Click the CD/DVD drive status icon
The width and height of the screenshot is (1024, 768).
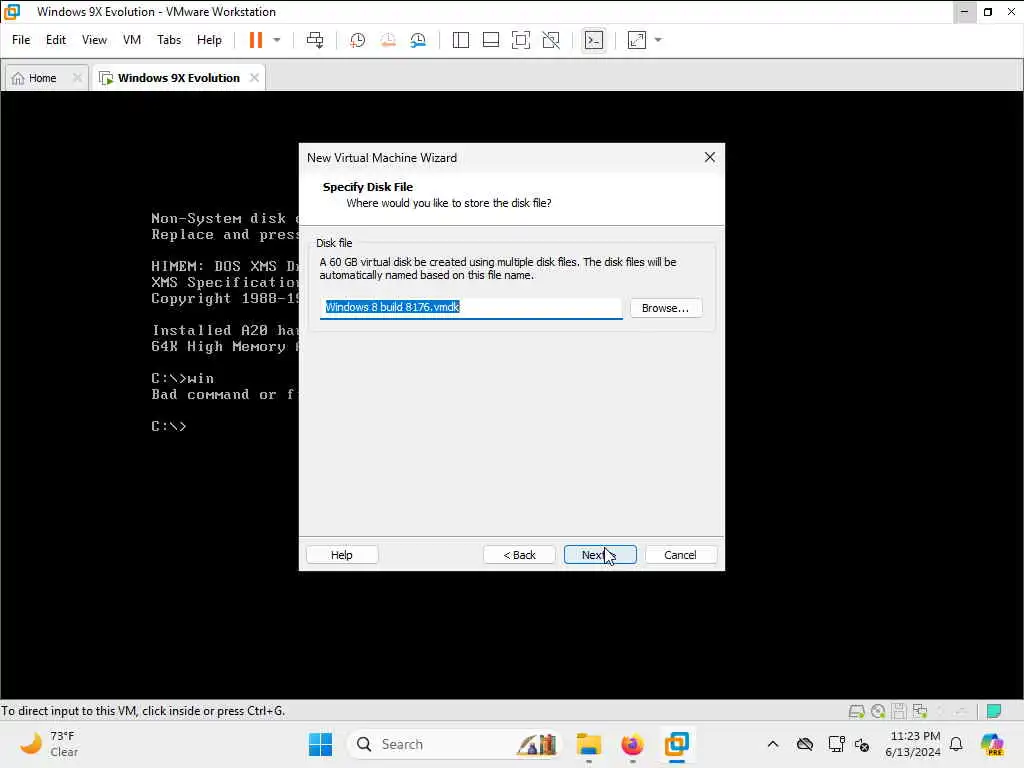click(878, 711)
